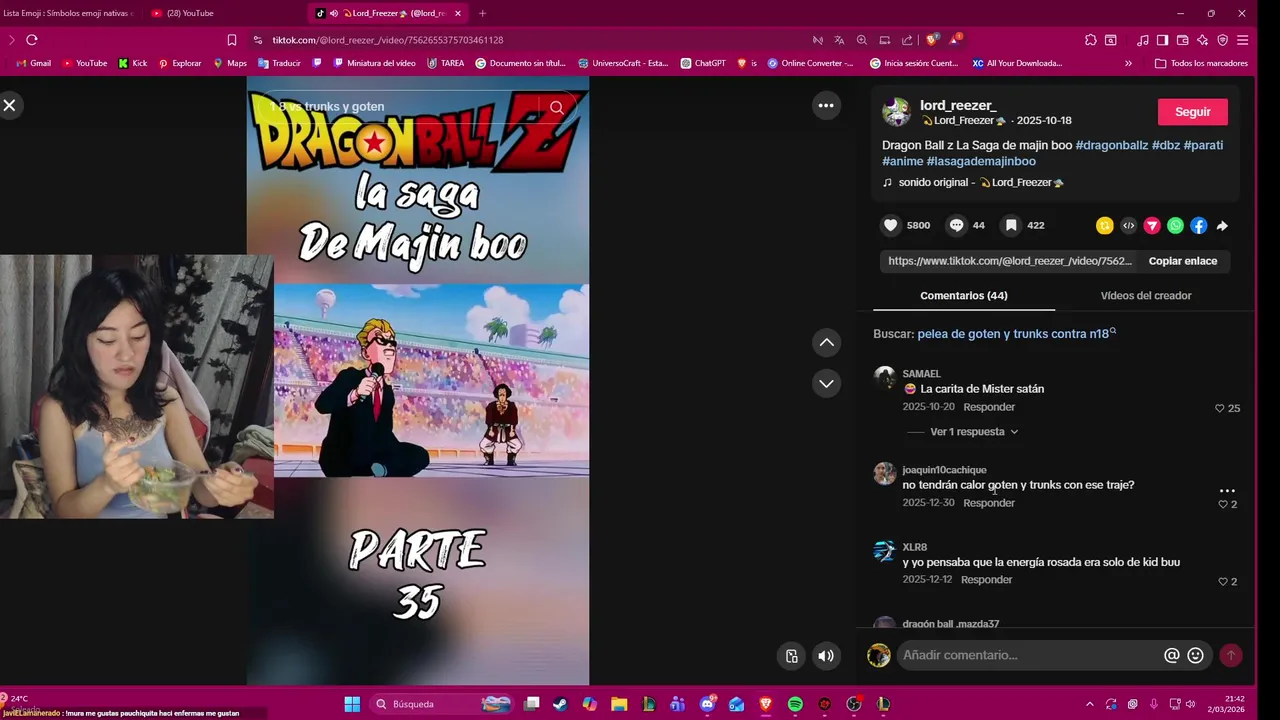This screenshot has height=720, width=1280.
Task: Click sonido original music link
Action: 973,182
